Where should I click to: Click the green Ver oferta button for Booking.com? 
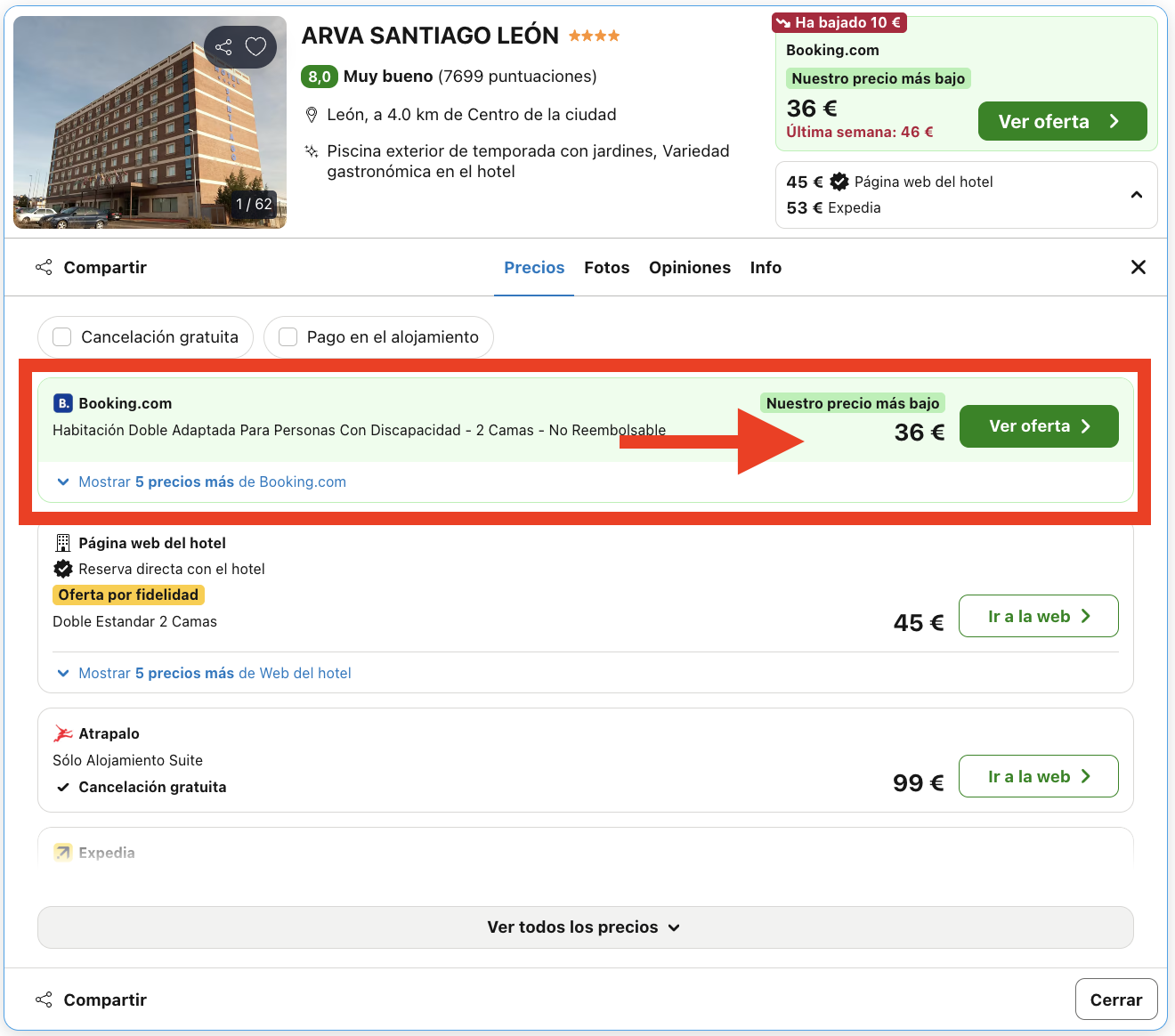point(1038,426)
